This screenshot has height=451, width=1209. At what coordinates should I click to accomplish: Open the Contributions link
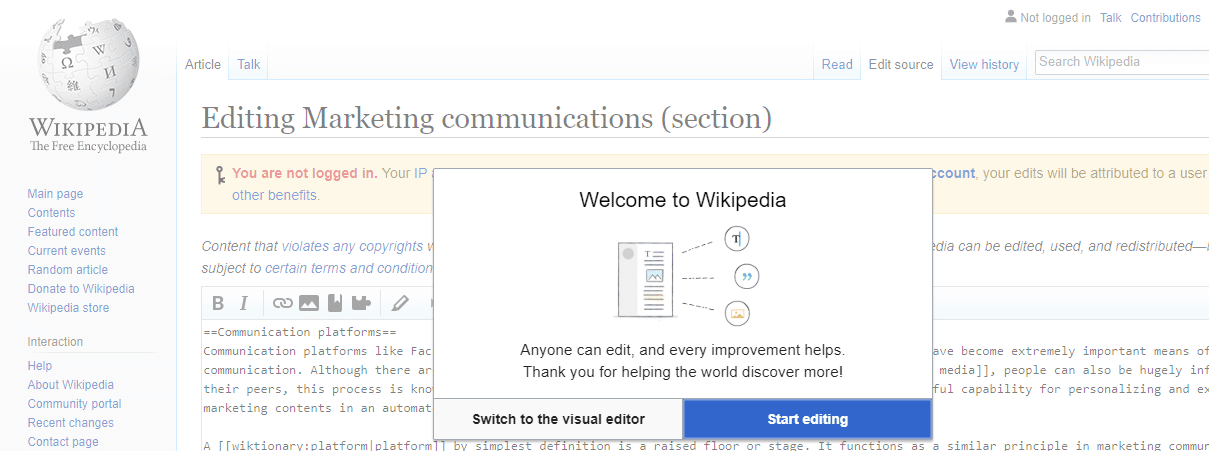[x=1166, y=17]
